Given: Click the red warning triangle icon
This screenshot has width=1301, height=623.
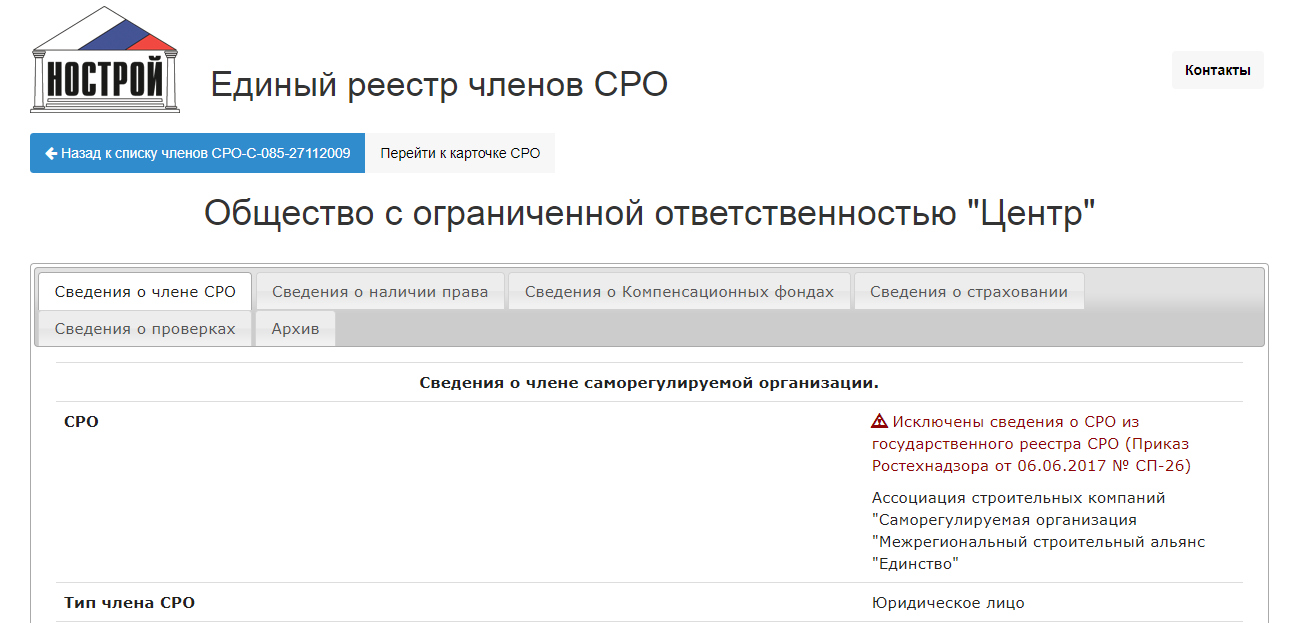Looking at the screenshot, I should (880, 422).
